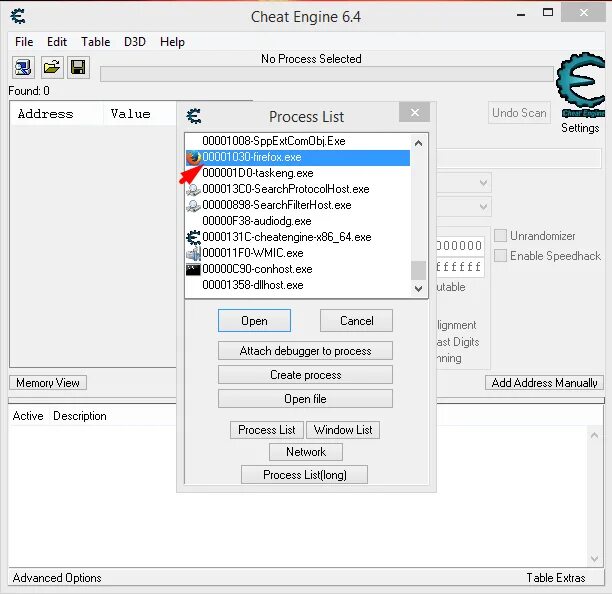Open the Help menu
The width and height of the screenshot is (612, 594).
coord(172,42)
